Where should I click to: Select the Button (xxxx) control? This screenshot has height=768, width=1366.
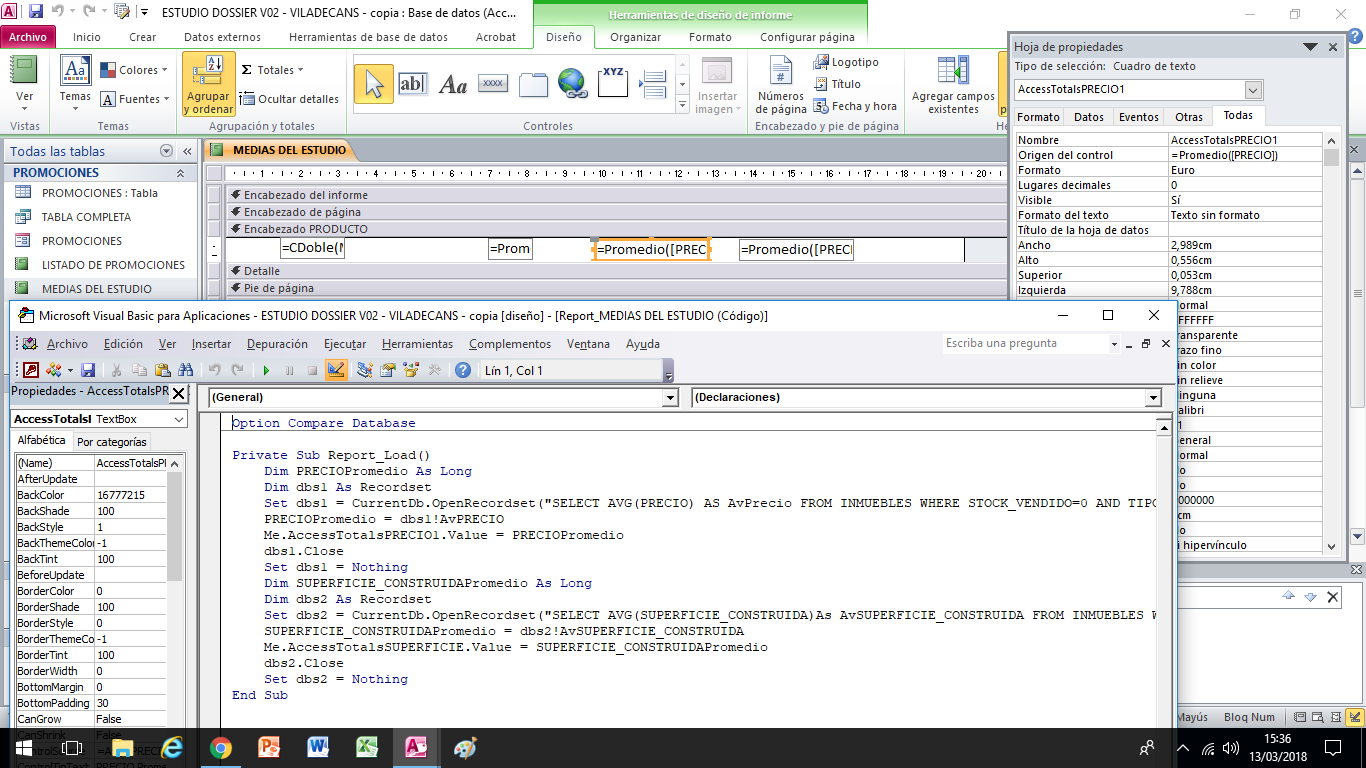coord(493,84)
